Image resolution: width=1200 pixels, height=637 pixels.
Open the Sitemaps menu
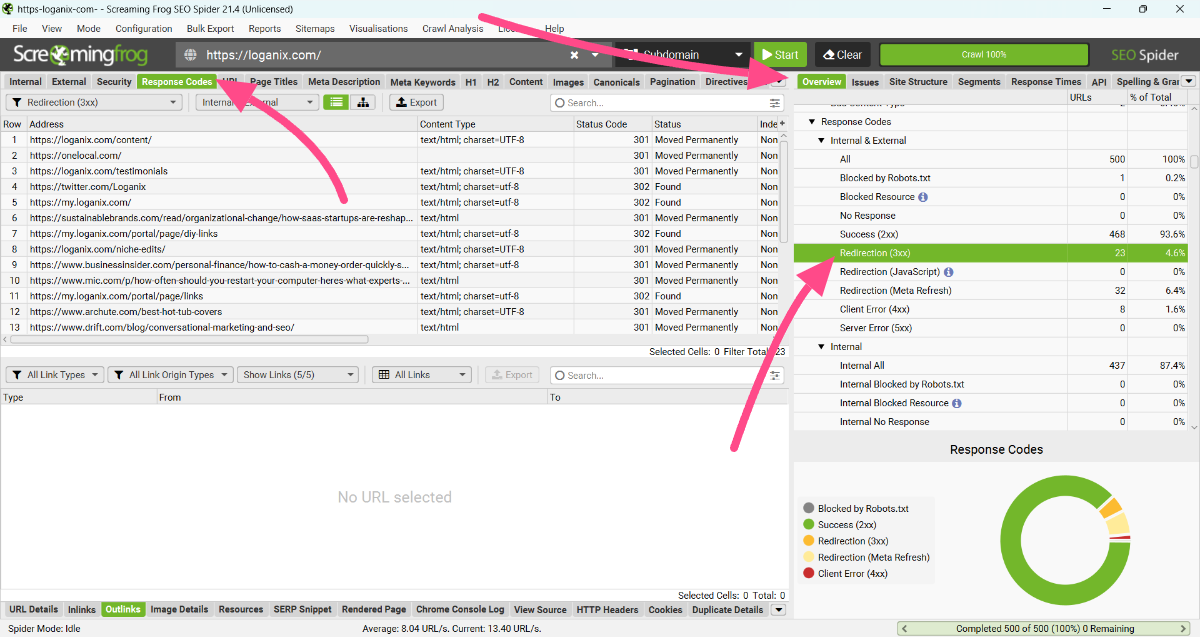pos(315,29)
